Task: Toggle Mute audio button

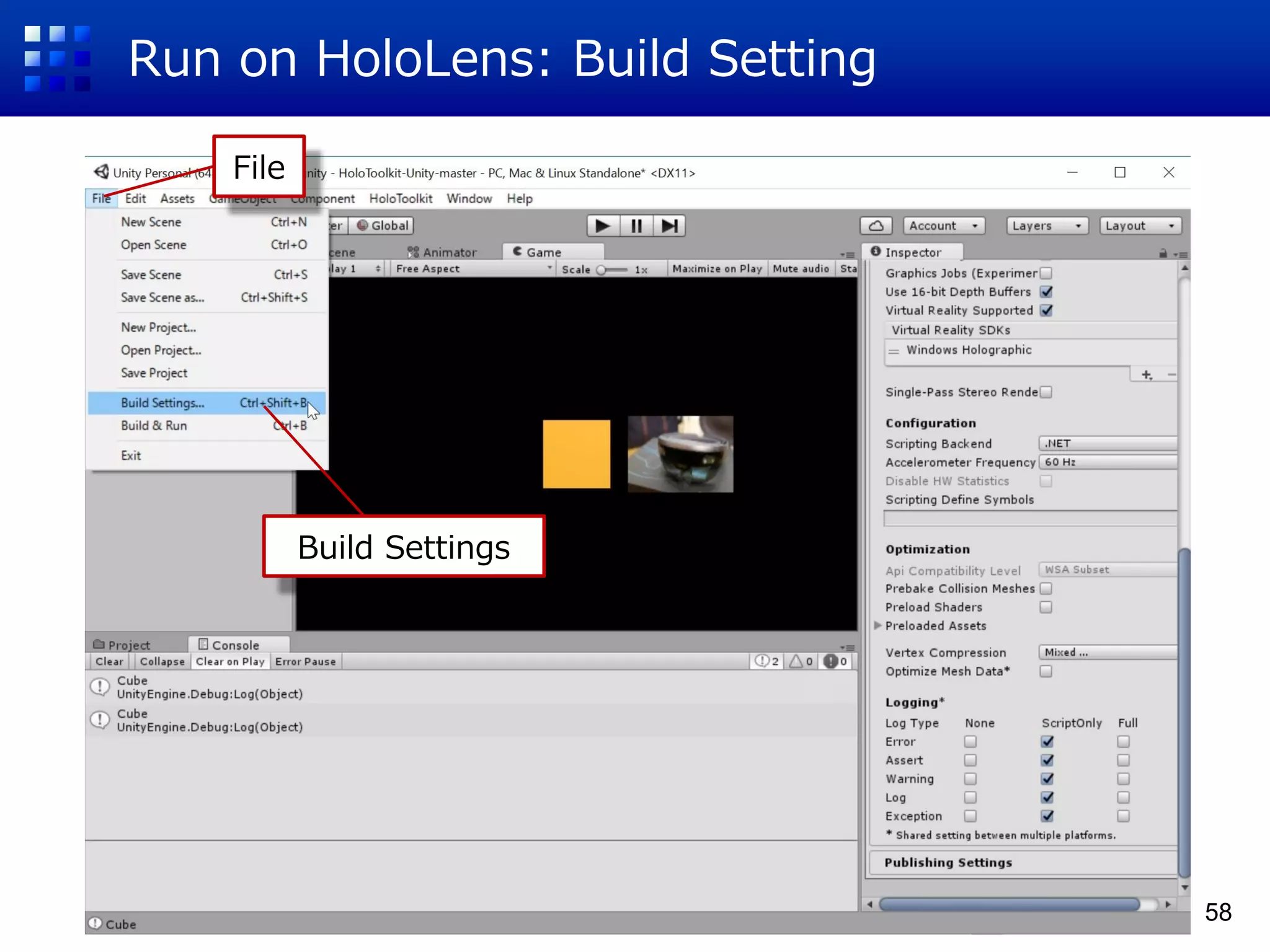Action: (801, 268)
